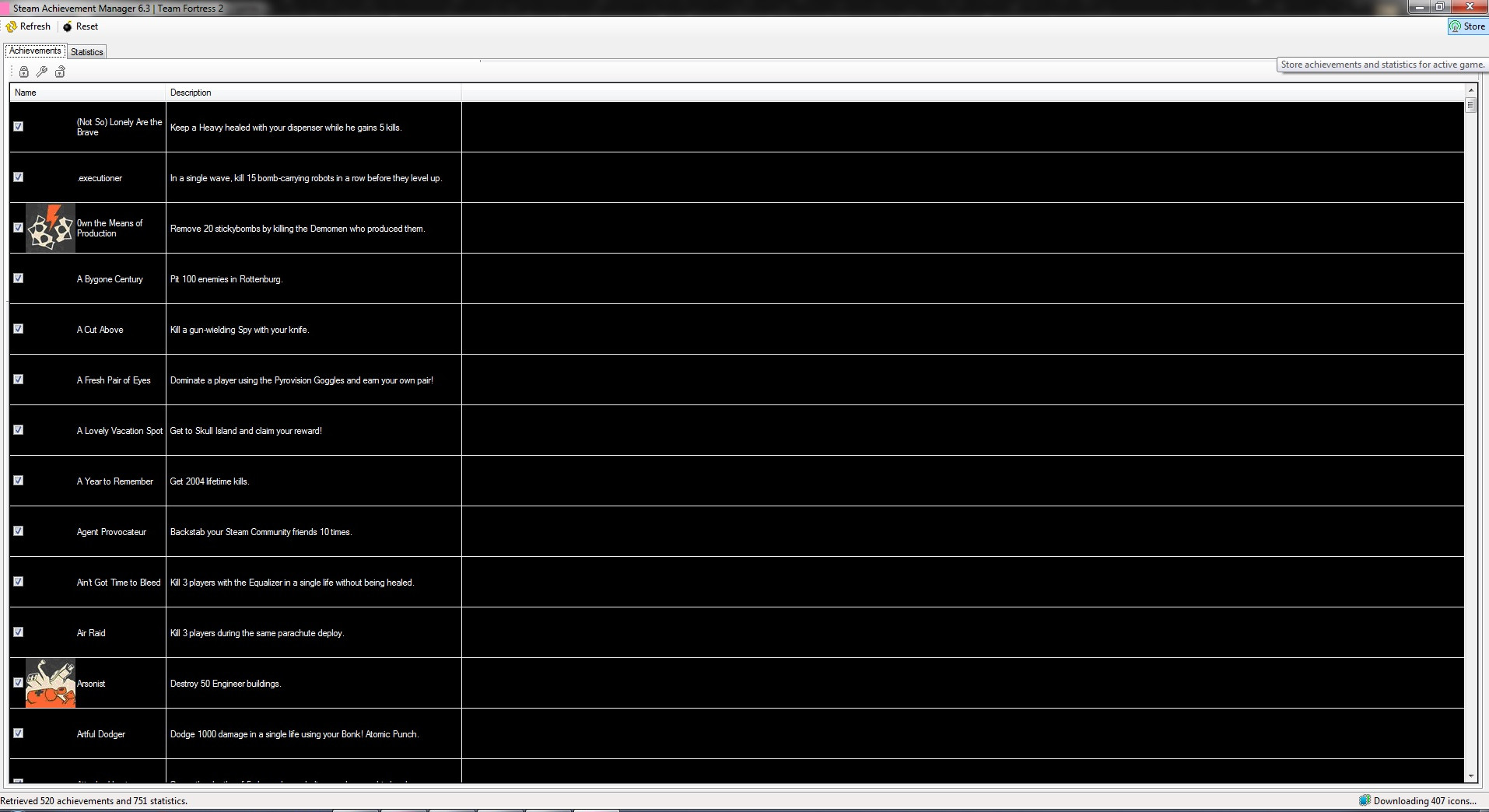The height and width of the screenshot is (812, 1489).
Task: Click the "Artful Dodger" achievement name
Action: tap(101, 734)
